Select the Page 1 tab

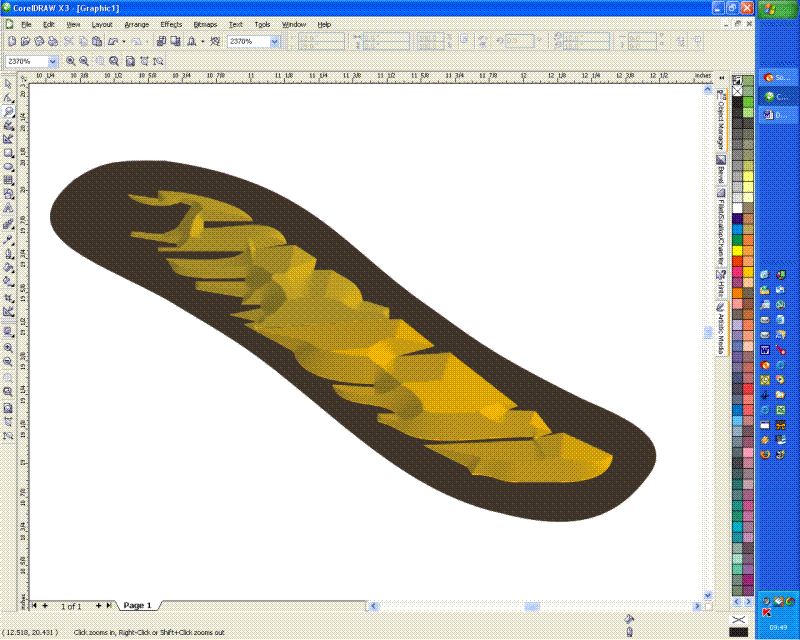tap(135, 606)
